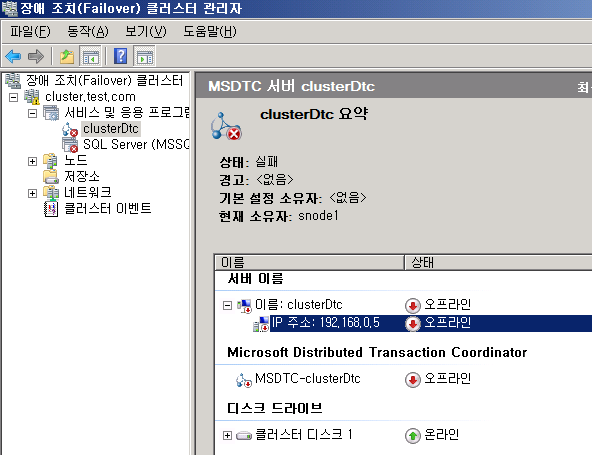
Task: Click the title bar app icon
Action: tap(9, 9)
